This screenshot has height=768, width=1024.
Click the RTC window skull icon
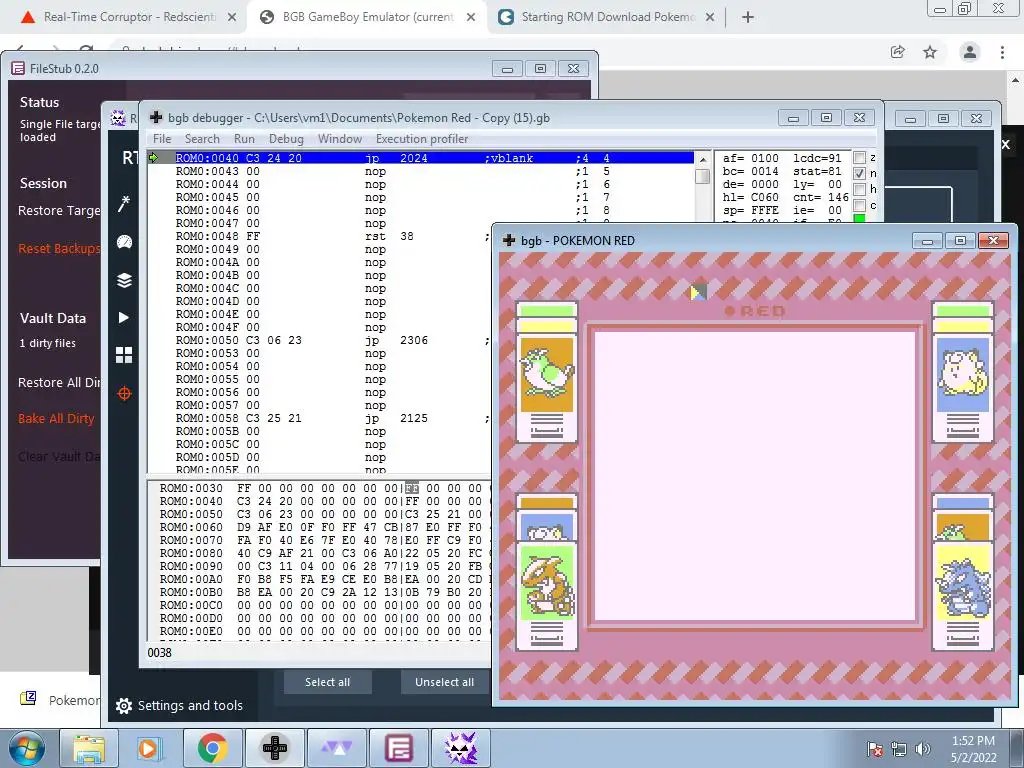pyautogui.click(x=118, y=118)
